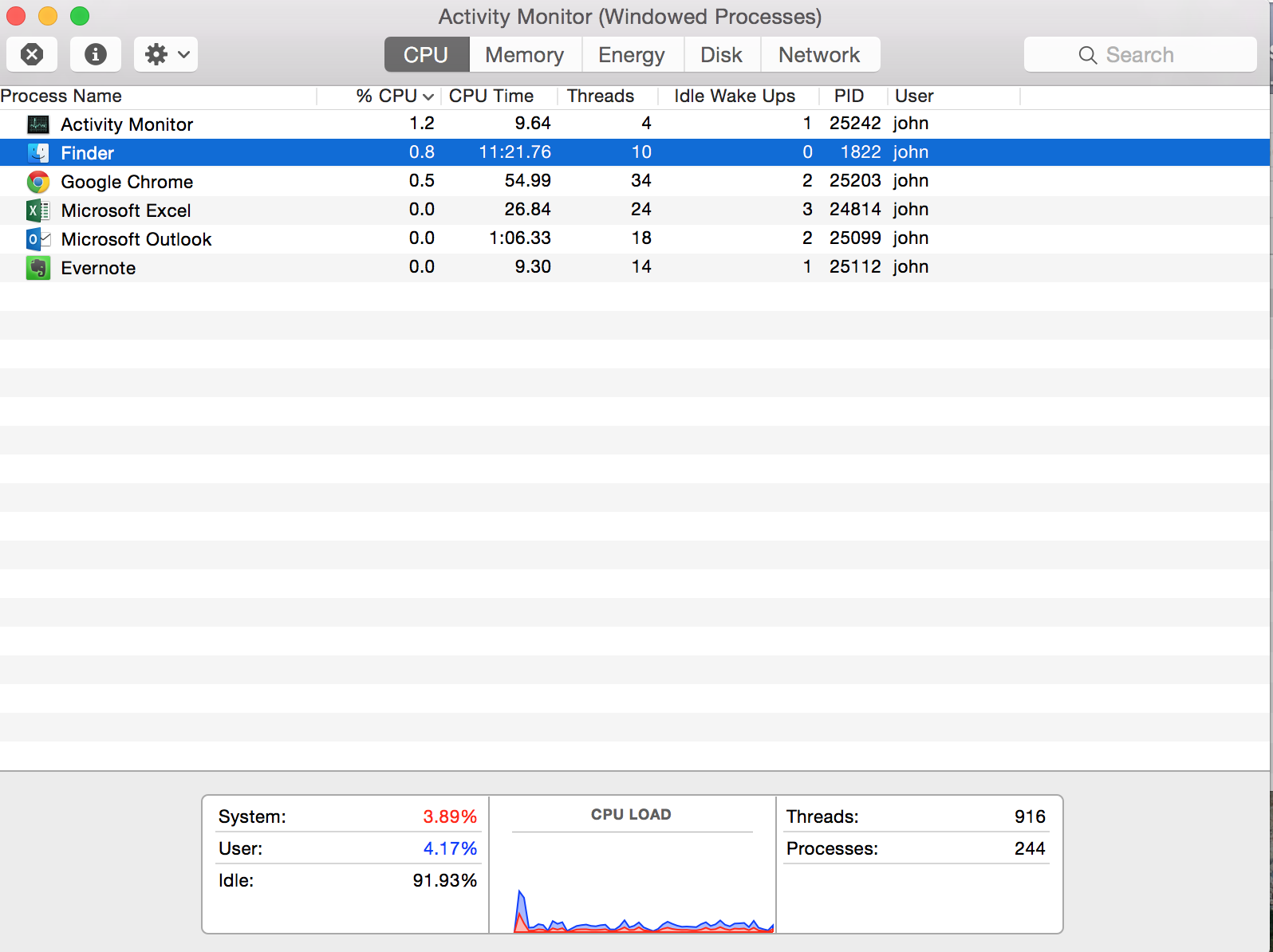
Task: Sort by User column header
Action: [x=954, y=96]
